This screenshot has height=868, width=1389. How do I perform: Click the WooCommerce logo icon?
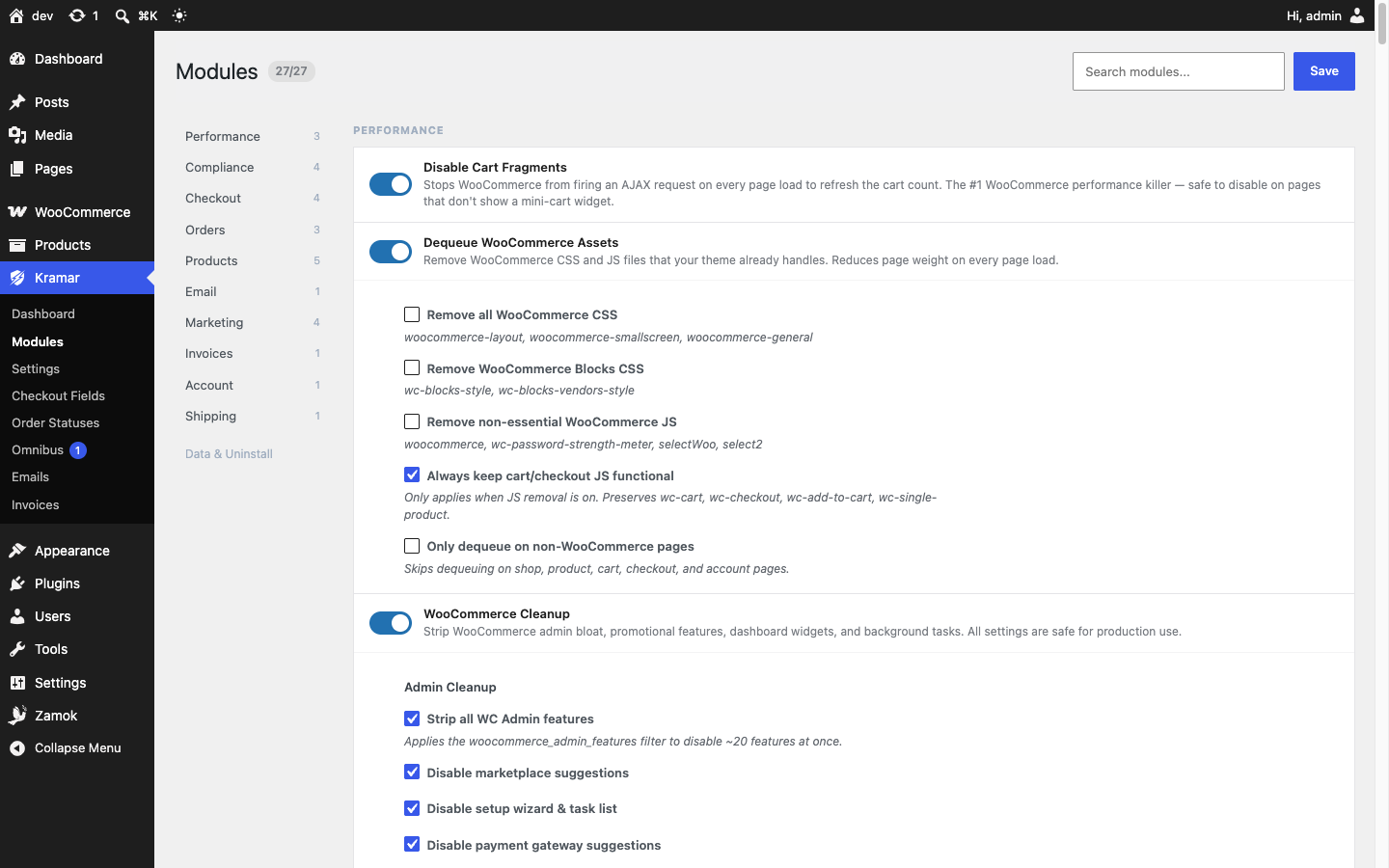tap(17, 212)
